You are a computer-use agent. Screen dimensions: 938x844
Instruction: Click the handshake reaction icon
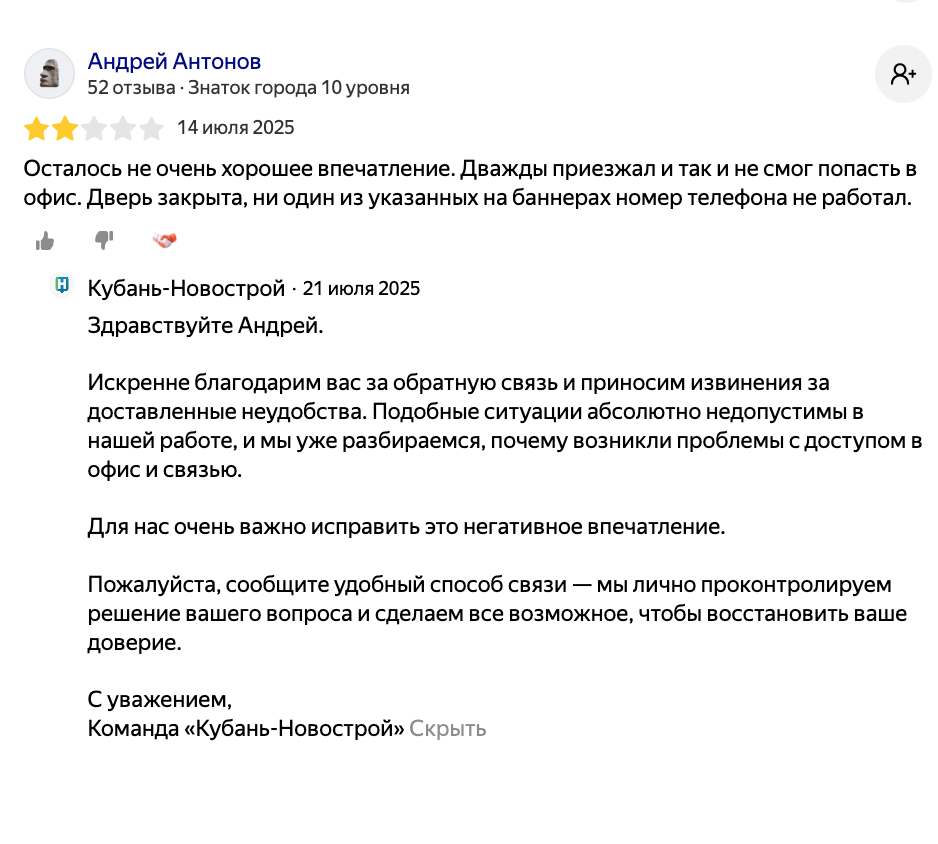pos(165,240)
